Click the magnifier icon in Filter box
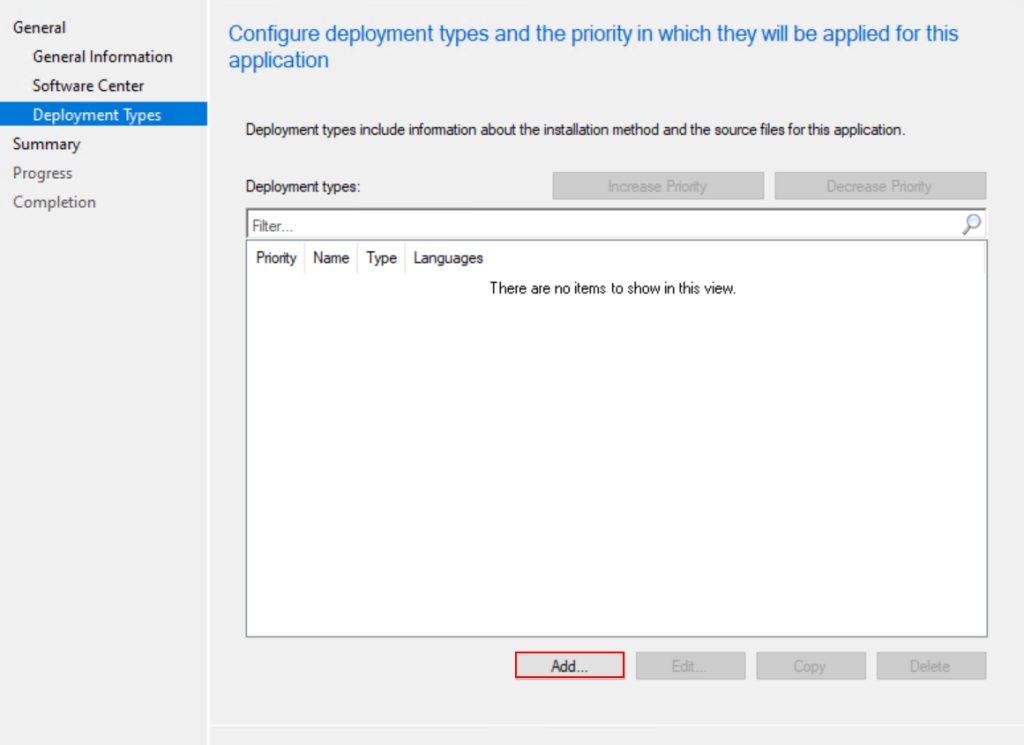Screen dimensions: 1024x745 pyautogui.click(x=971, y=225)
